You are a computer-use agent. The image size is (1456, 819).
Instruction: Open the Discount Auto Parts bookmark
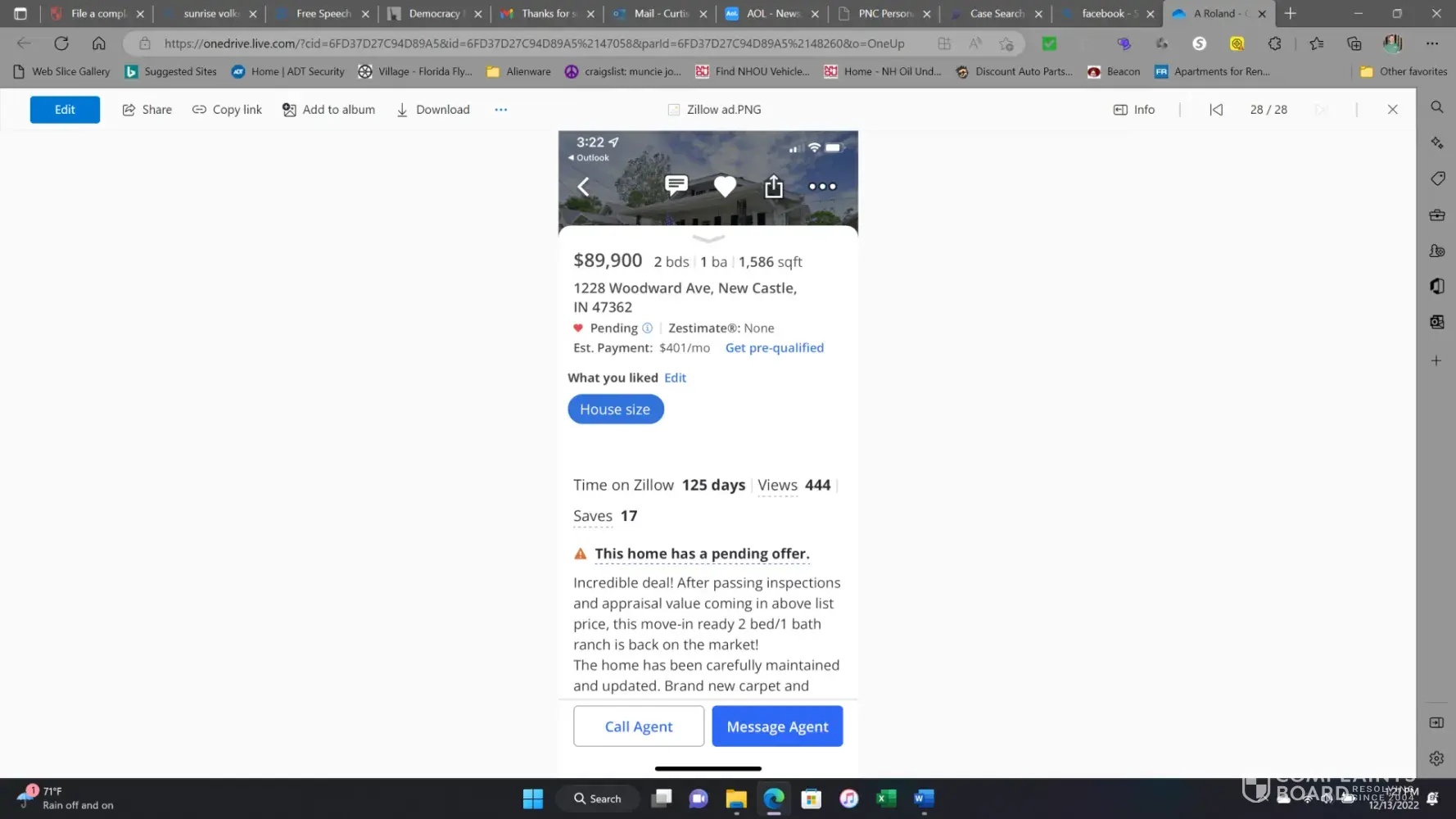tap(1014, 72)
